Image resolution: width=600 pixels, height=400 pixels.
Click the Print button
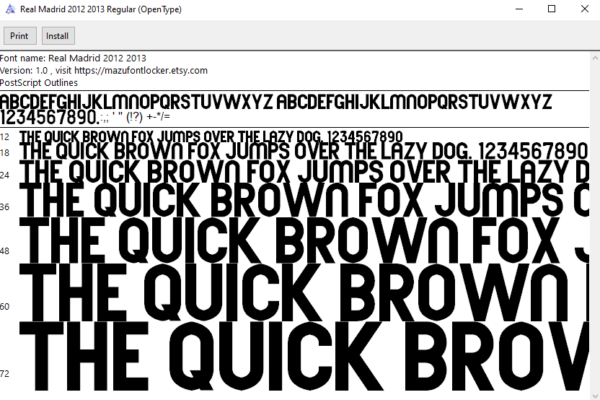pos(20,36)
